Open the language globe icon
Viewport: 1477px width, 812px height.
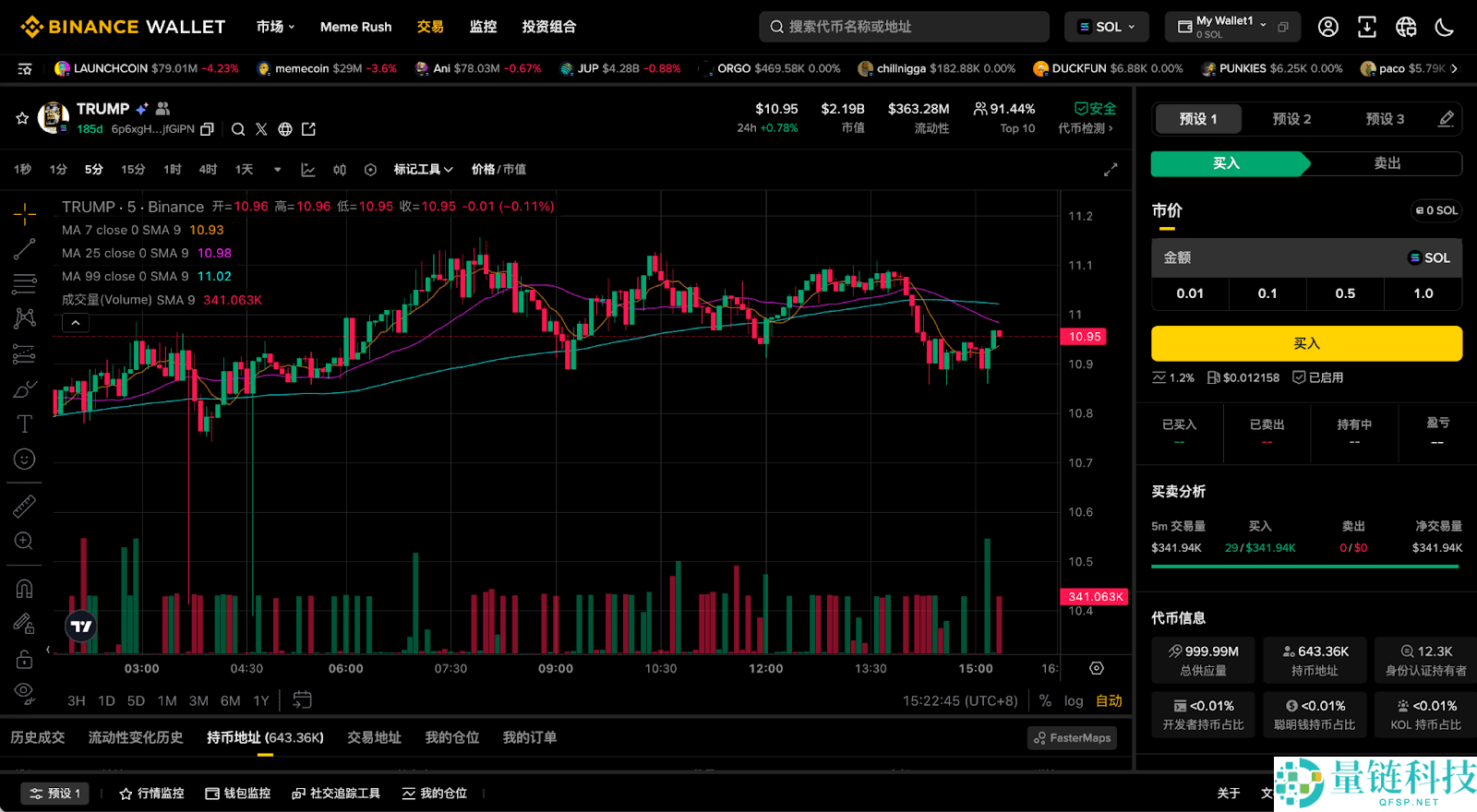pyautogui.click(x=1406, y=27)
